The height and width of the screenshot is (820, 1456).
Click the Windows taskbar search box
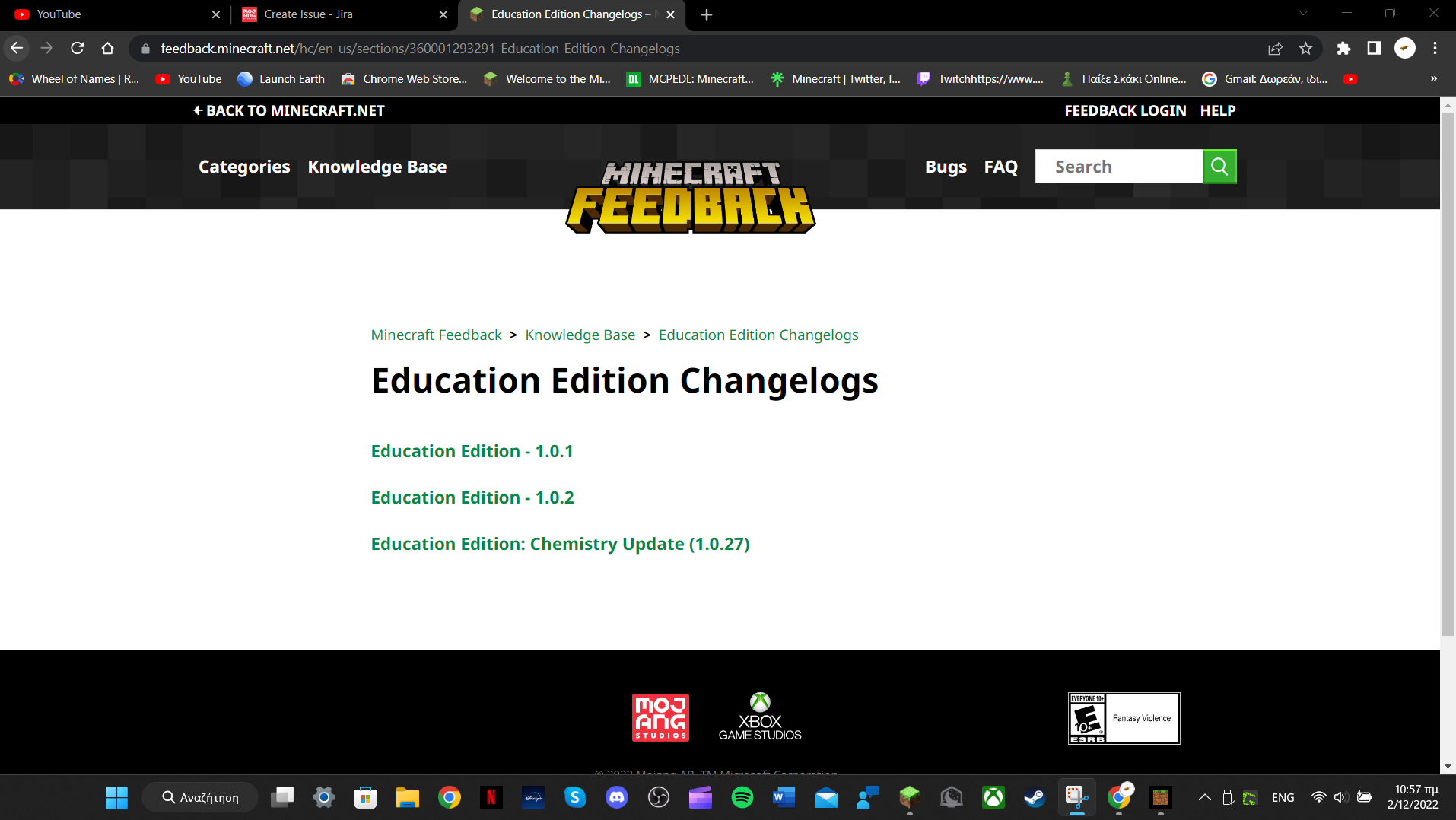pyautogui.click(x=200, y=797)
